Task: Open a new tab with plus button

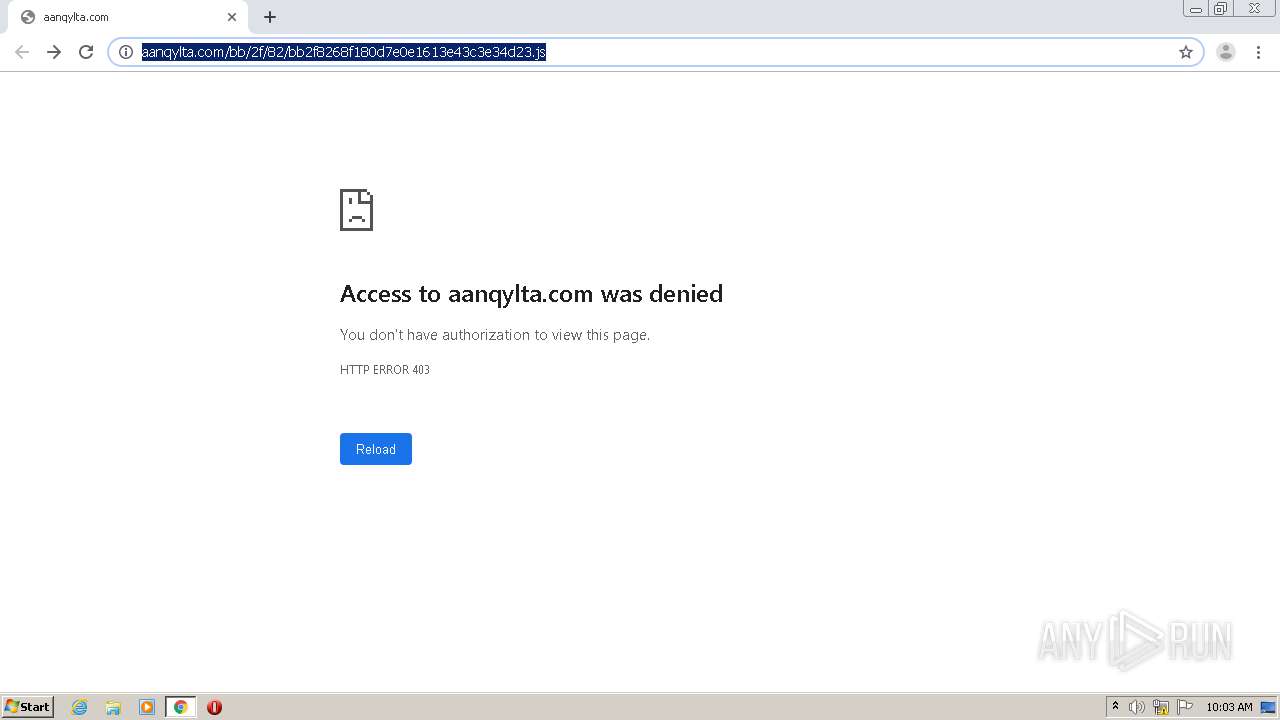Action: point(270,17)
